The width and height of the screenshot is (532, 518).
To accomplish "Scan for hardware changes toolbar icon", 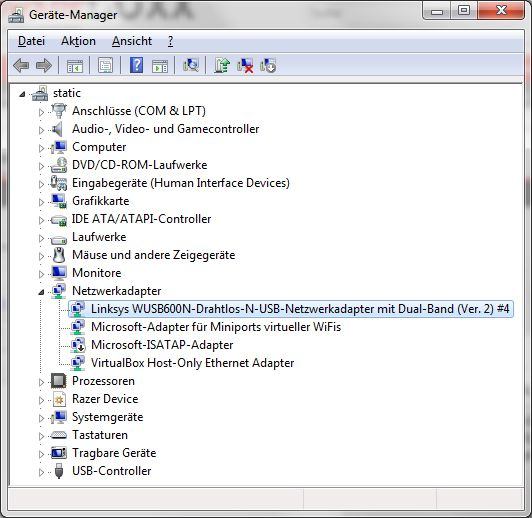I will pos(191,64).
